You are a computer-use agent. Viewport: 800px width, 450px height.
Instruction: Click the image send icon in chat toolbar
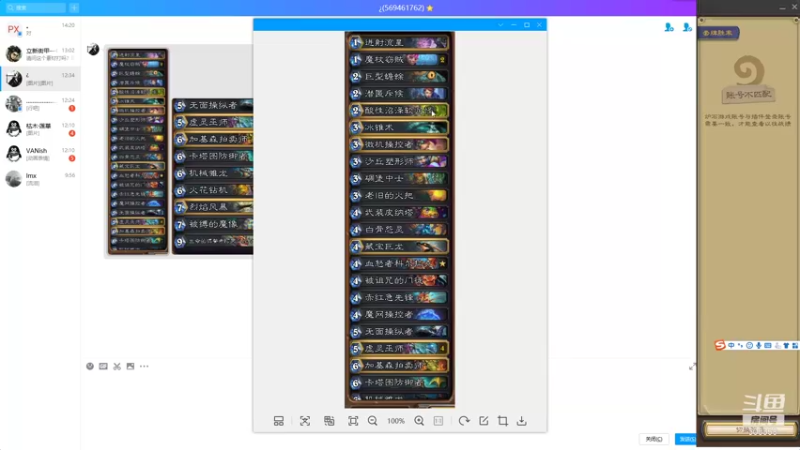pyautogui.click(x=131, y=366)
